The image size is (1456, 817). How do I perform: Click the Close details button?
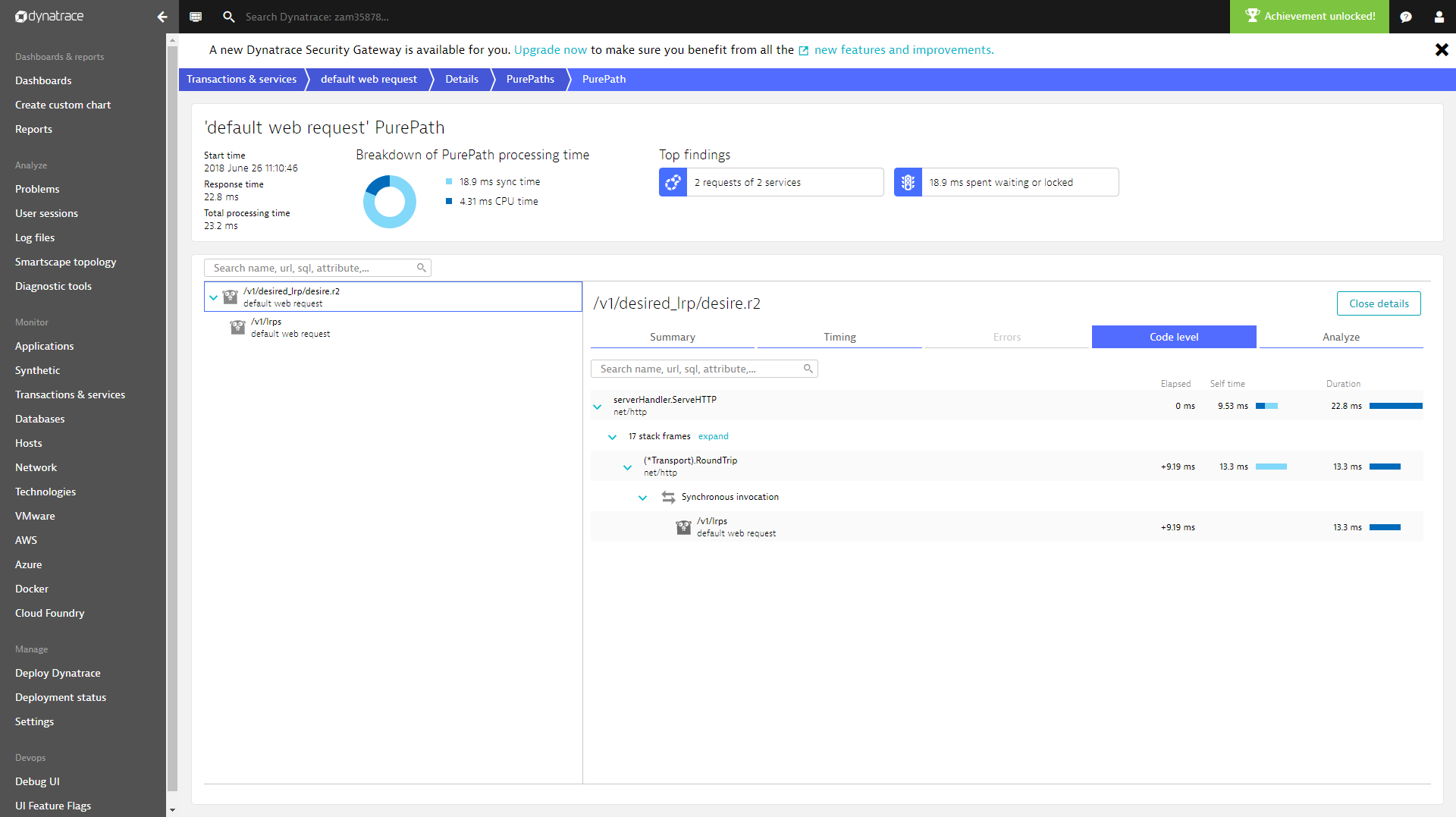coord(1379,303)
